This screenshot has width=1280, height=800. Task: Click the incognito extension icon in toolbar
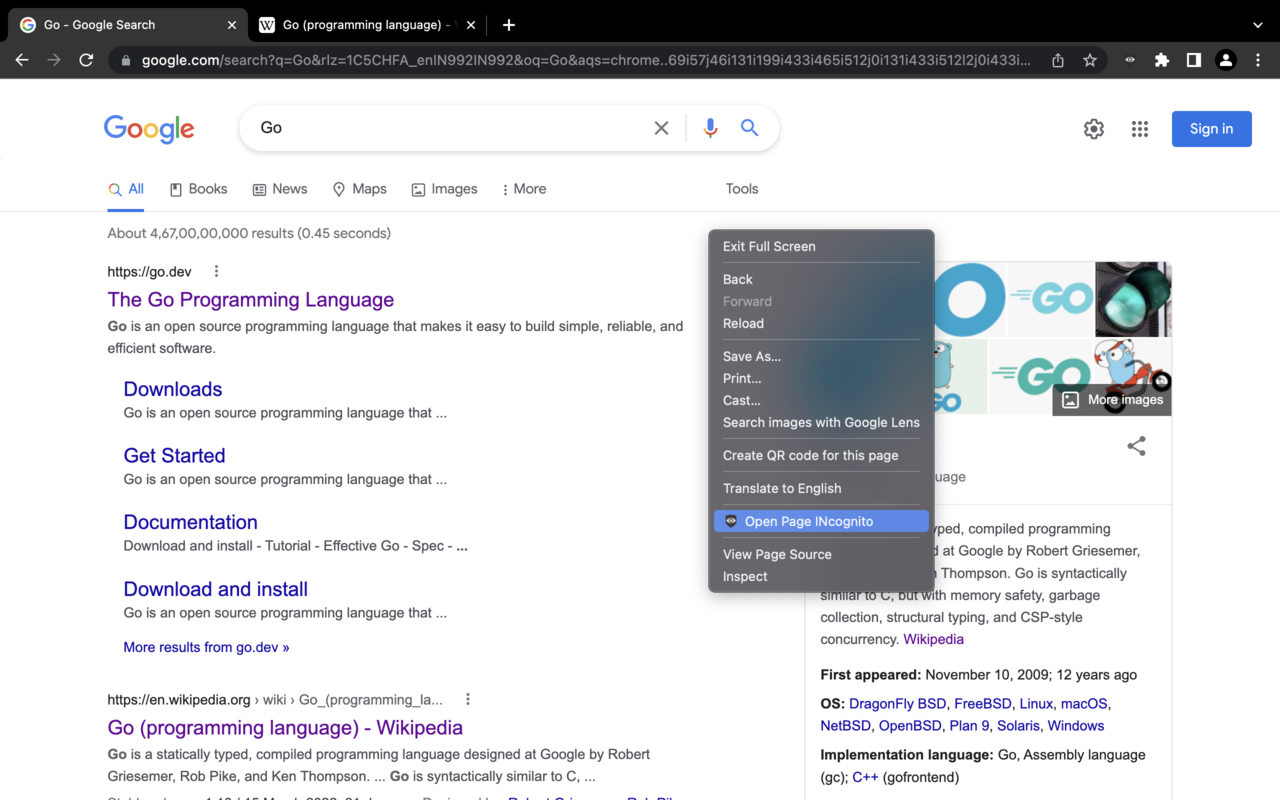click(x=1130, y=60)
